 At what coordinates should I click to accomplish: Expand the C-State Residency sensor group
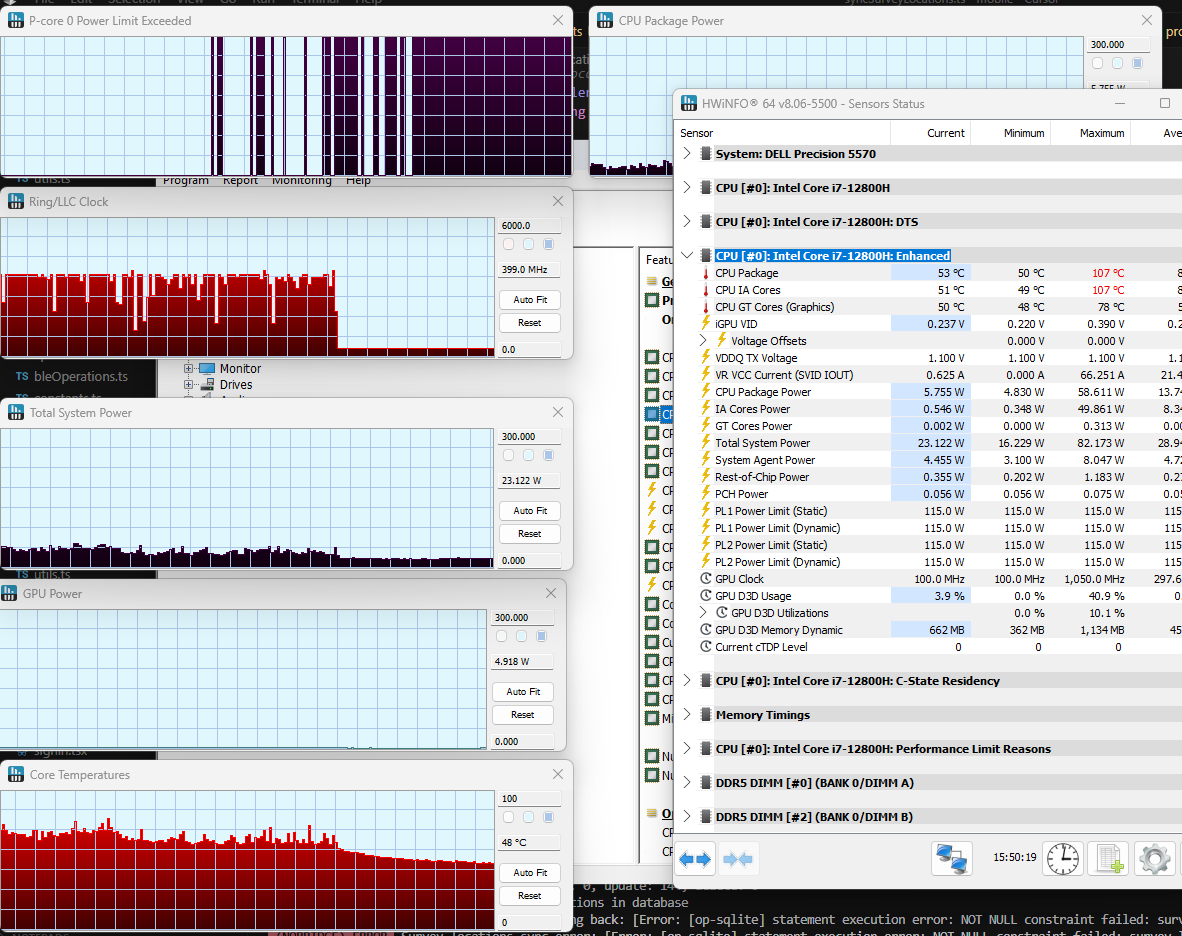pyautogui.click(x=686, y=681)
